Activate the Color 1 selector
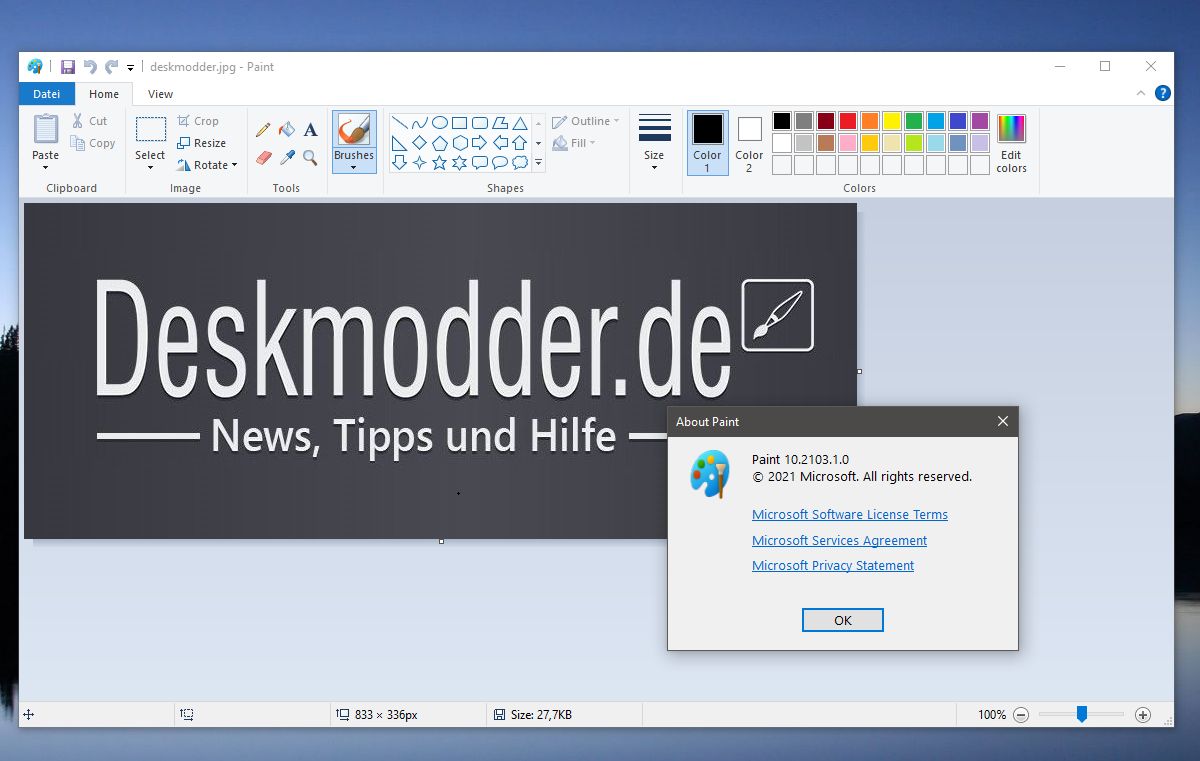Image resolution: width=1200 pixels, height=761 pixels. pos(707,143)
